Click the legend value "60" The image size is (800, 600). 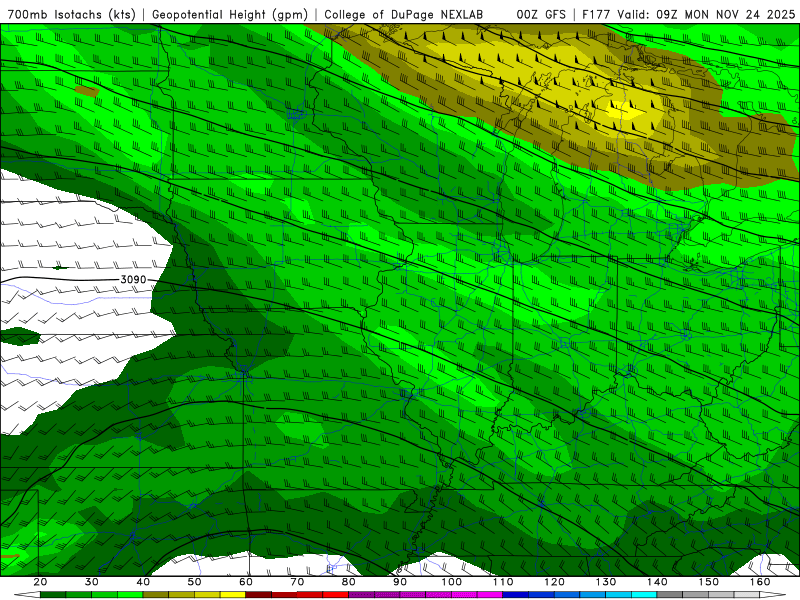[x=246, y=582]
